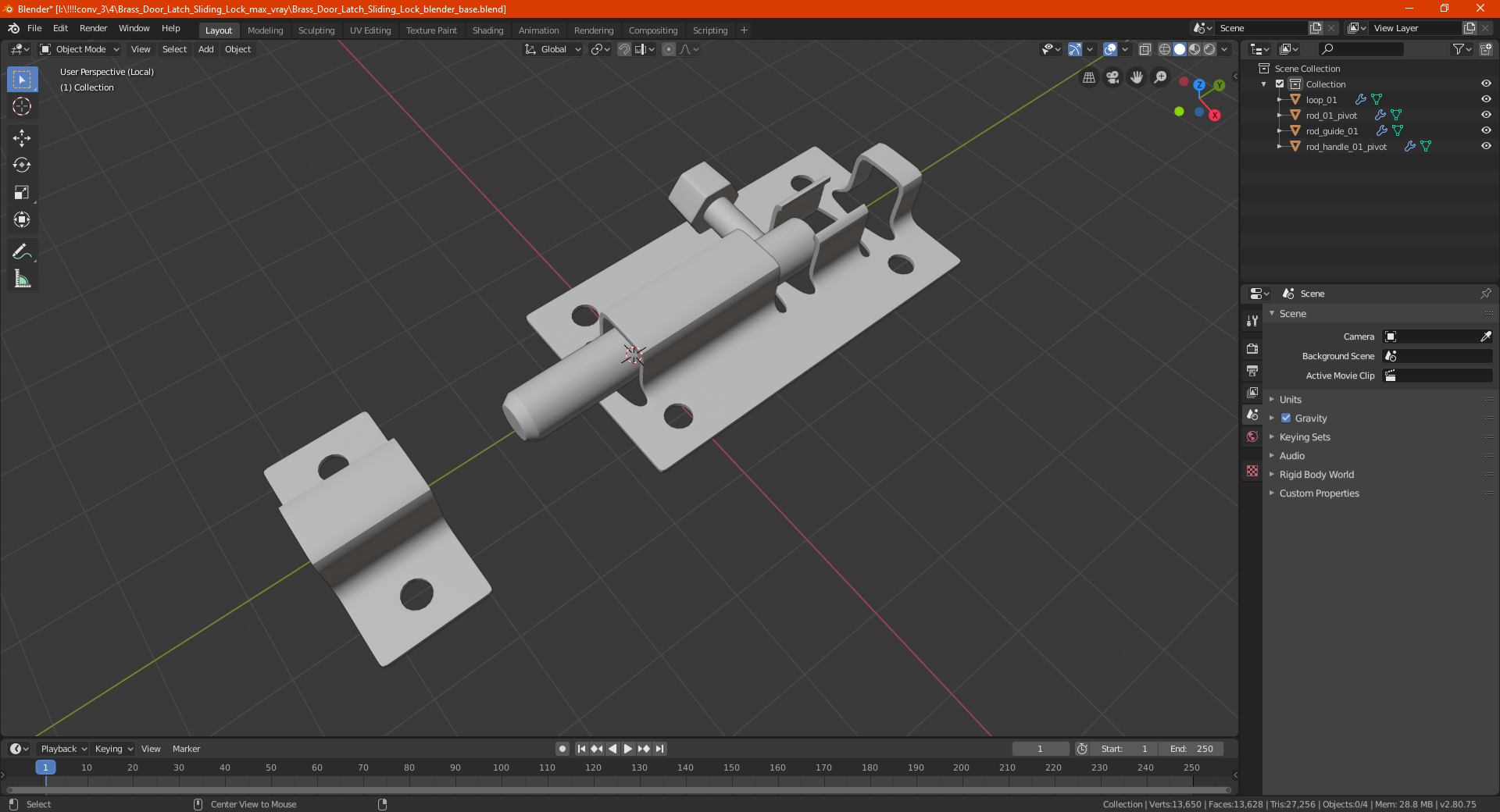Jump to the timeline start frame
Viewport: 1500px width, 812px height.
coord(581,749)
